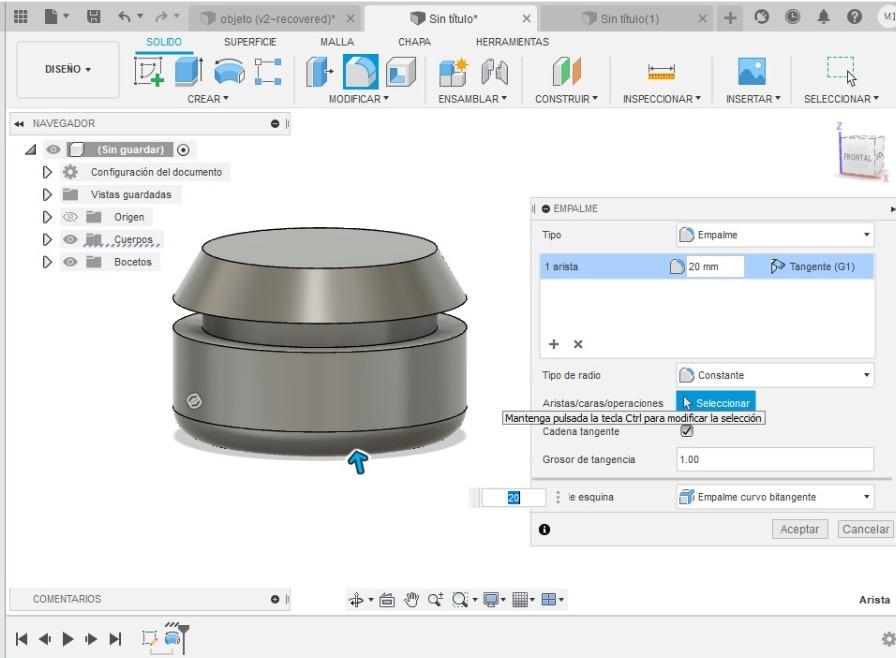Open the MODIFICAR dropdown menu
The width and height of the screenshot is (896, 658).
point(359,99)
